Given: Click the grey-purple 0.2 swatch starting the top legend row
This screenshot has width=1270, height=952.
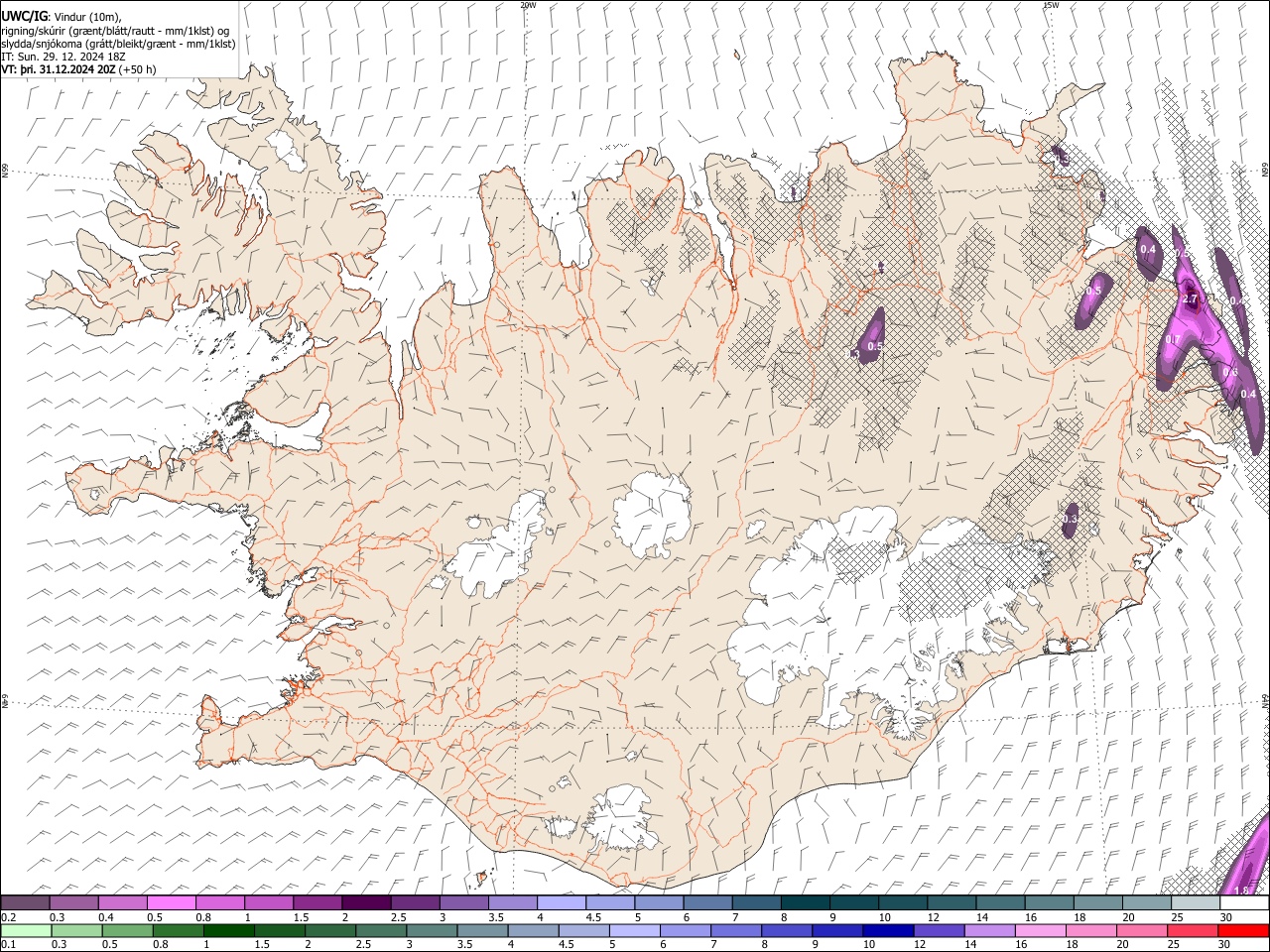Looking at the screenshot, I should point(25,902).
